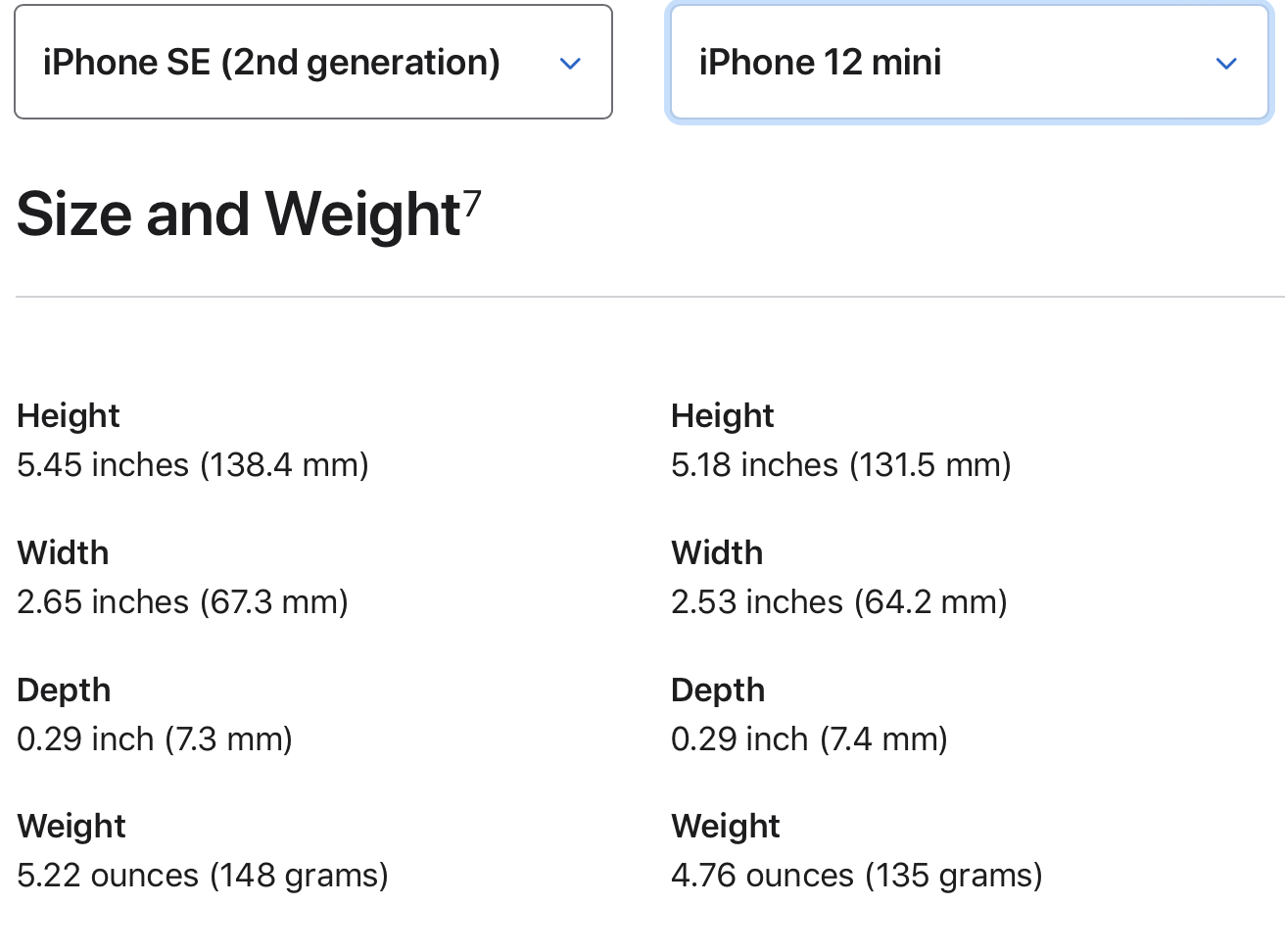The height and width of the screenshot is (952, 1285).
Task: Click the chevron arrow beside iPhone SE
Action: click(570, 64)
